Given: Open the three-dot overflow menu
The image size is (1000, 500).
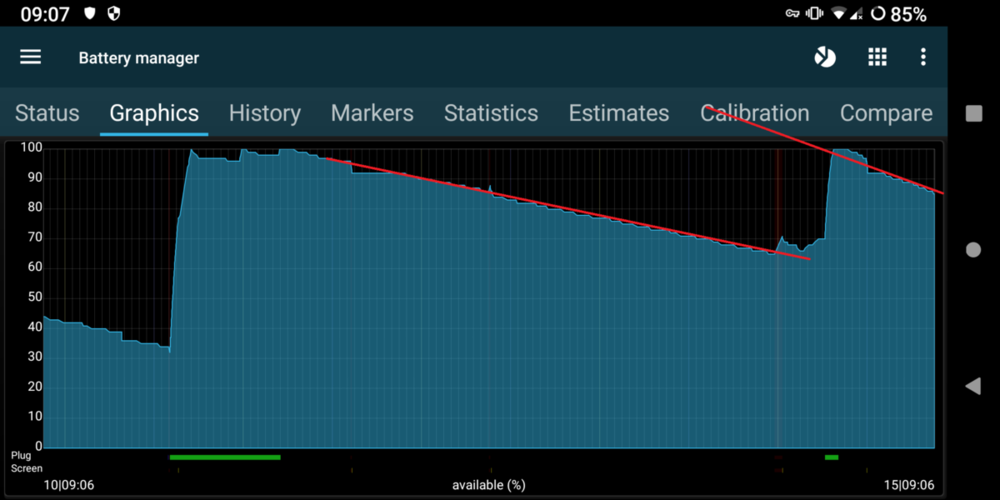Looking at the screenshot, I should click(x=923, y=57).
